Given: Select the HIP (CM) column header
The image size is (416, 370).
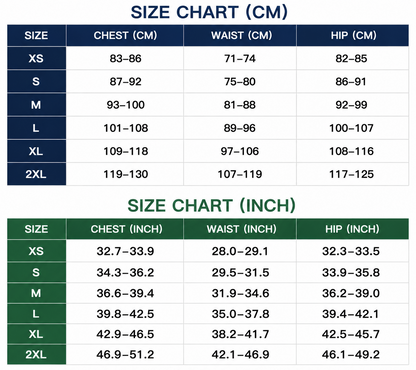Looking at the screenshot, I should tap(353, 35).
